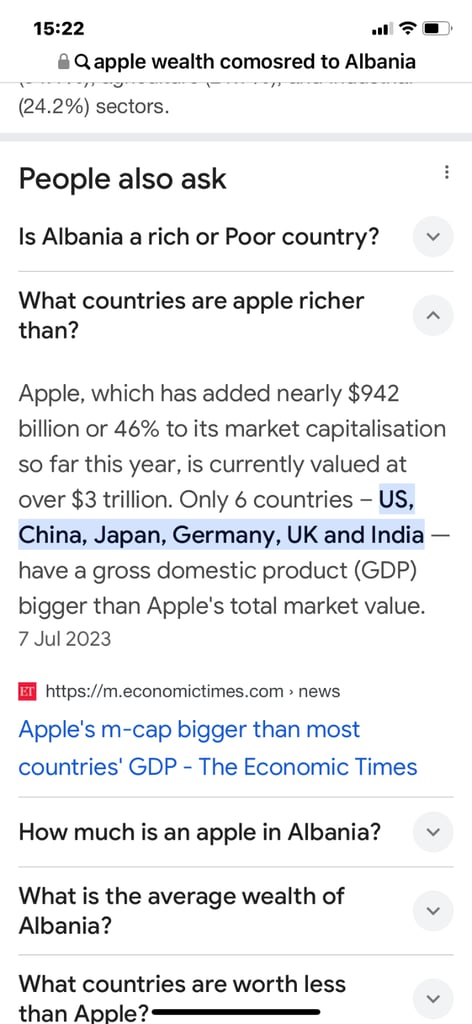Tap the address bar search query text
This screenshot has width=472, height=1024.
click(x=255, y=62)
